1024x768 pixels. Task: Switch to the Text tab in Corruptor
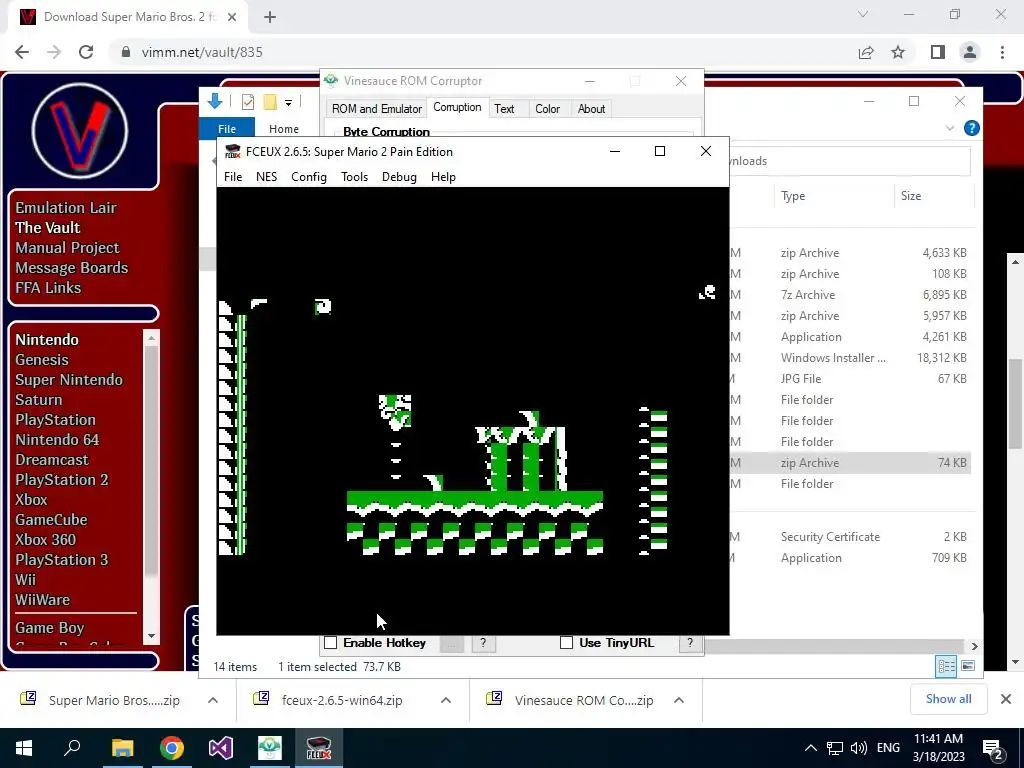point(504,109)
